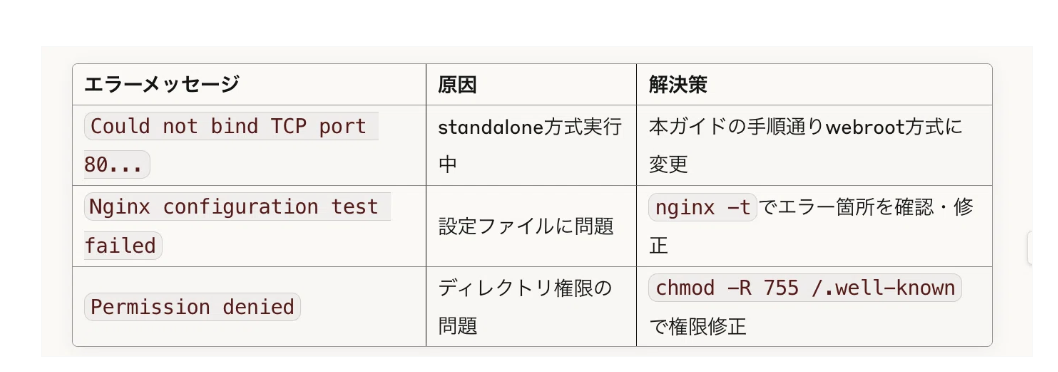
Task: Click the エラーメッセージ column header
Action: [161, 85]
